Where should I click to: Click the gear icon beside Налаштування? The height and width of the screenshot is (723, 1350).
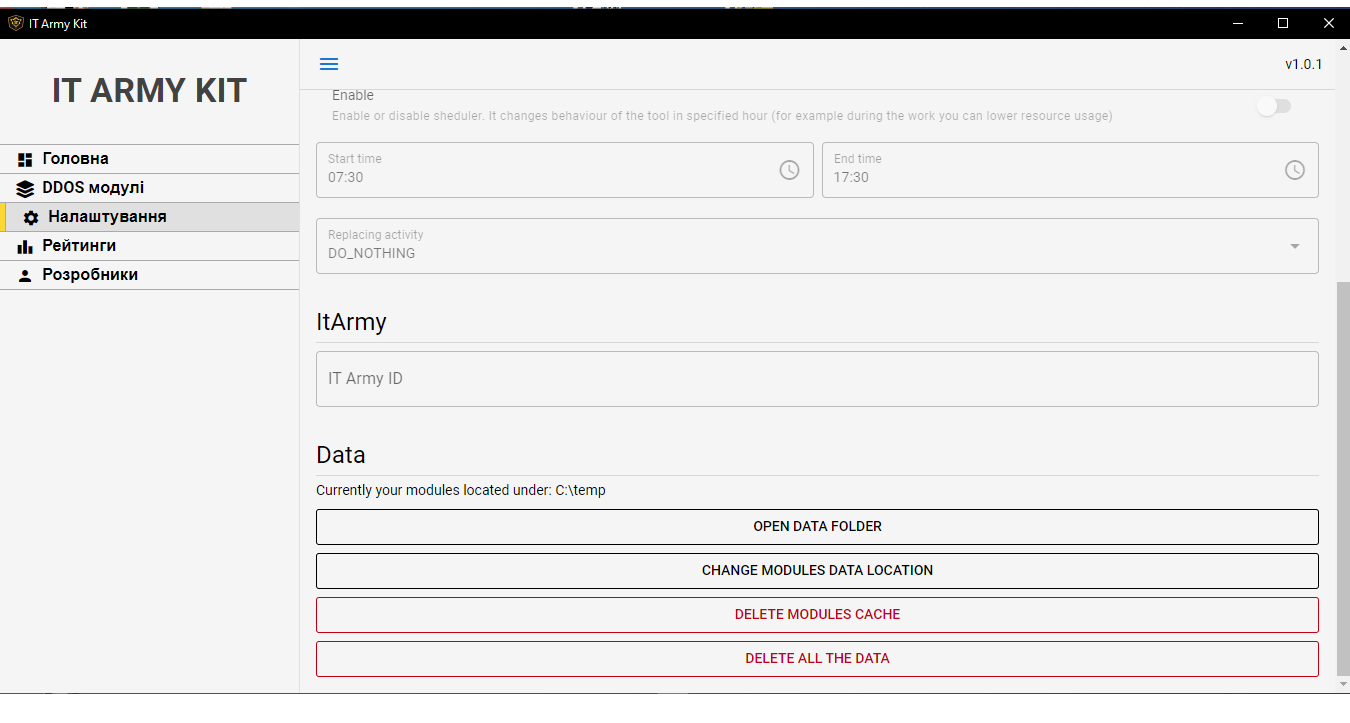coord(31,218)
